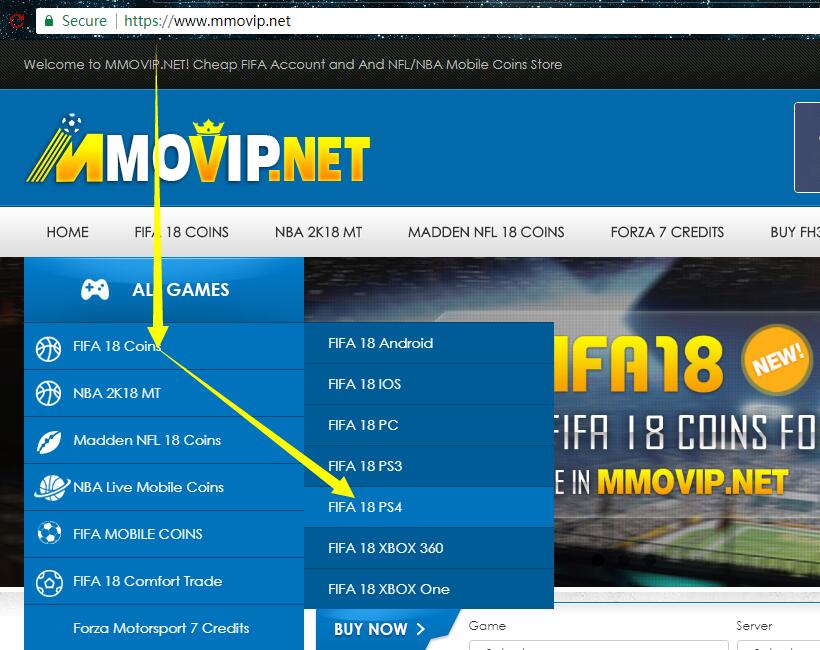Choose FIFA 18 IOS submenu item

429,384
